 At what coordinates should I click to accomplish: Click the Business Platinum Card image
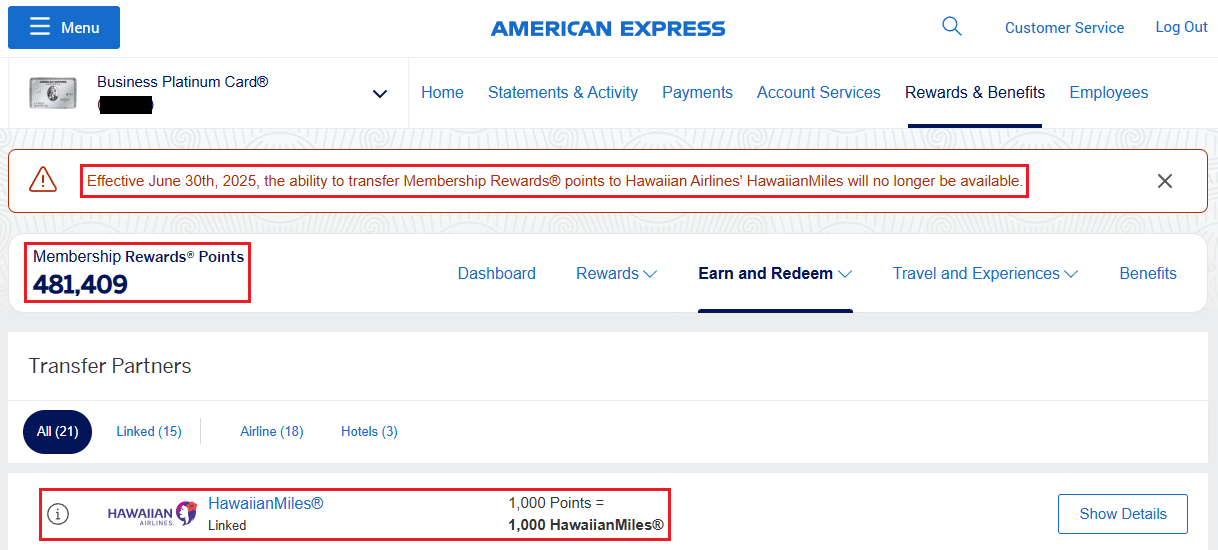tap(53, 93)
